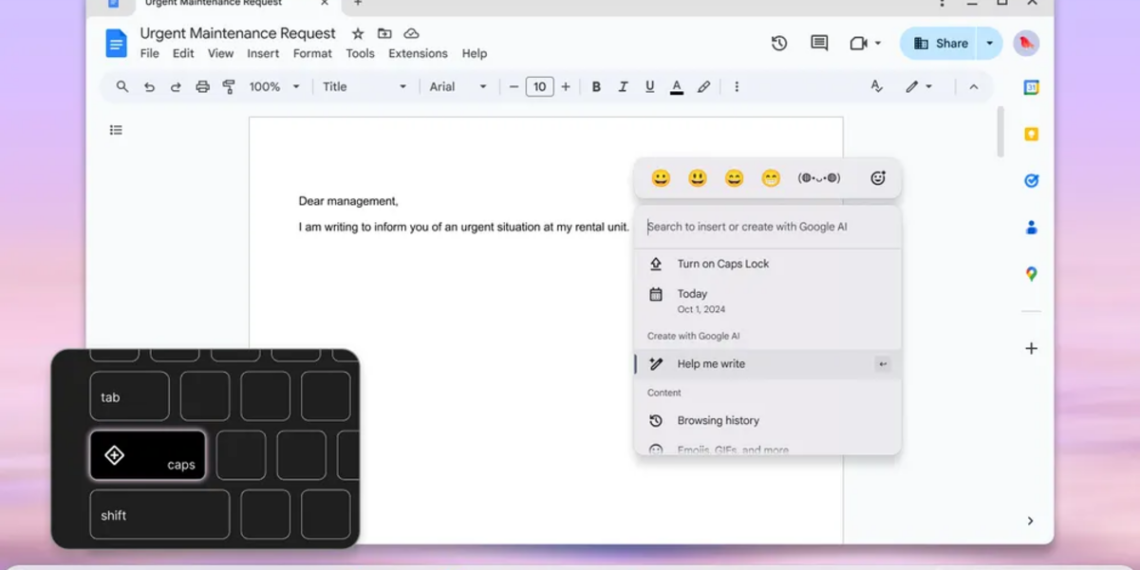Click the Urgent Maintenance Request title field
This screenshot has height=570, width=1140.
point(238,33)
